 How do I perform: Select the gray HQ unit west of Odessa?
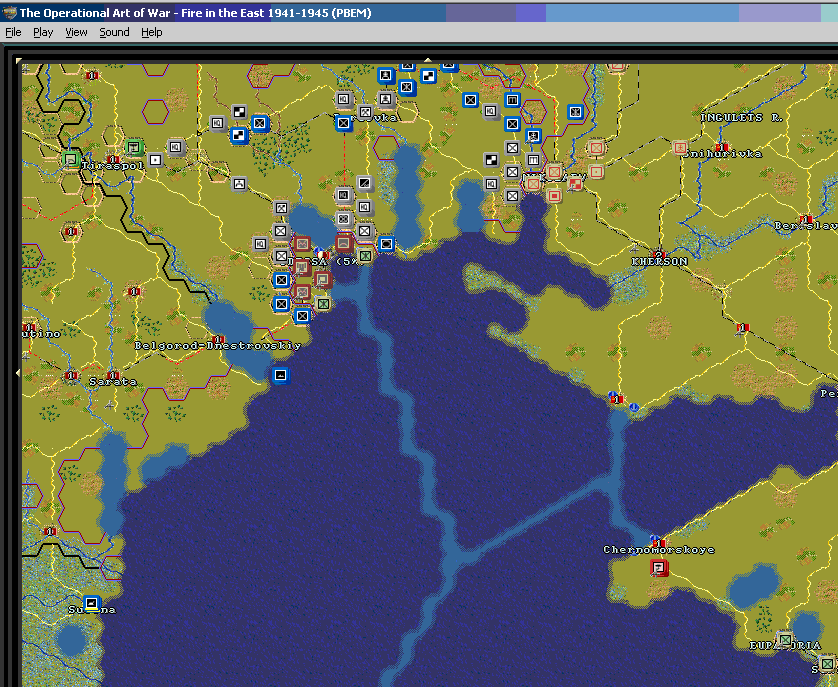[260, 244]
